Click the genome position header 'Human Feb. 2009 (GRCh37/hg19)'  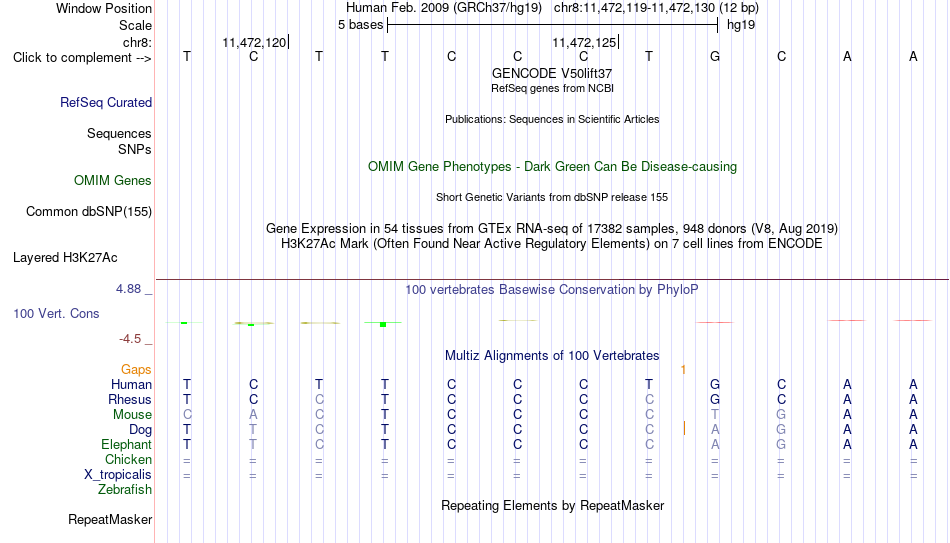444,8
